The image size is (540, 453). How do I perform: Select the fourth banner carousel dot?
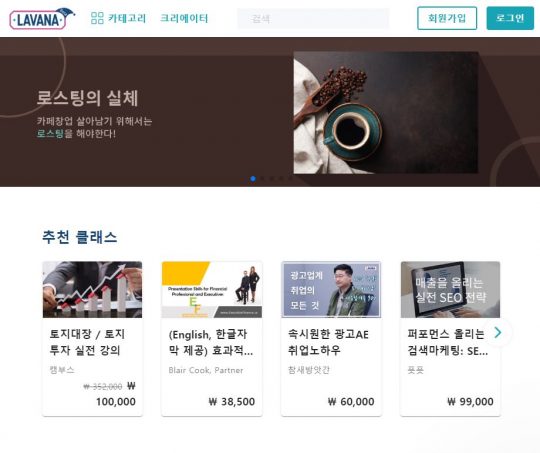pyautogui.click(x=281, y=178)
